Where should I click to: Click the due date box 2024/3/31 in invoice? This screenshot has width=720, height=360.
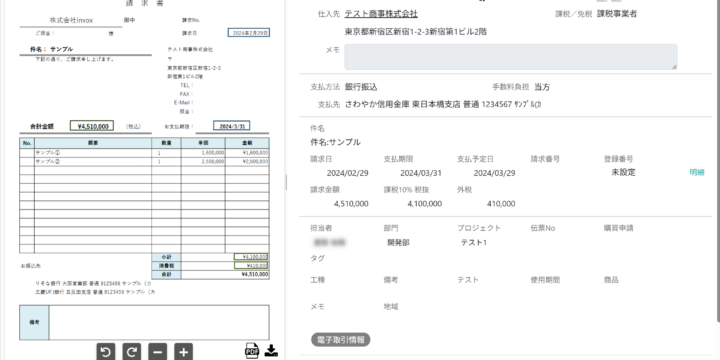(x=232, y=126)
